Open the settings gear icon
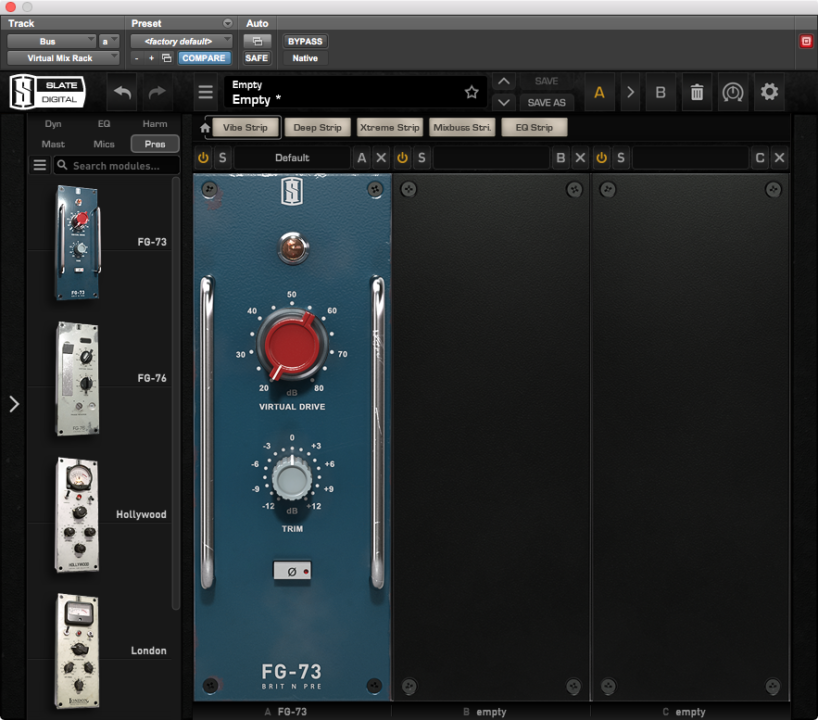The height and width of the screenshot is (720, 818). click(769, 92)
